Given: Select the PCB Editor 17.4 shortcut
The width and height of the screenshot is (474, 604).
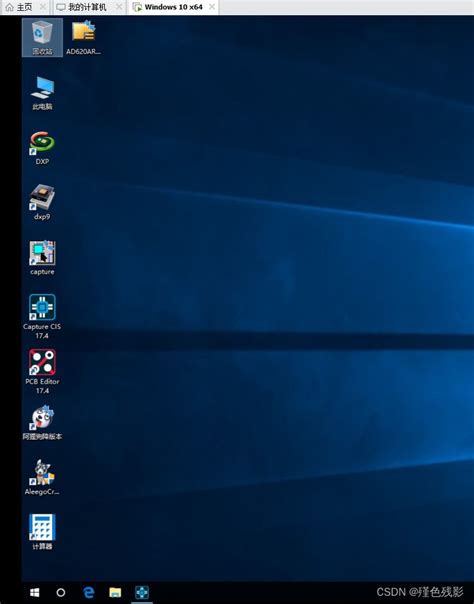Looking at the screenshot, I should pos(42,371).
